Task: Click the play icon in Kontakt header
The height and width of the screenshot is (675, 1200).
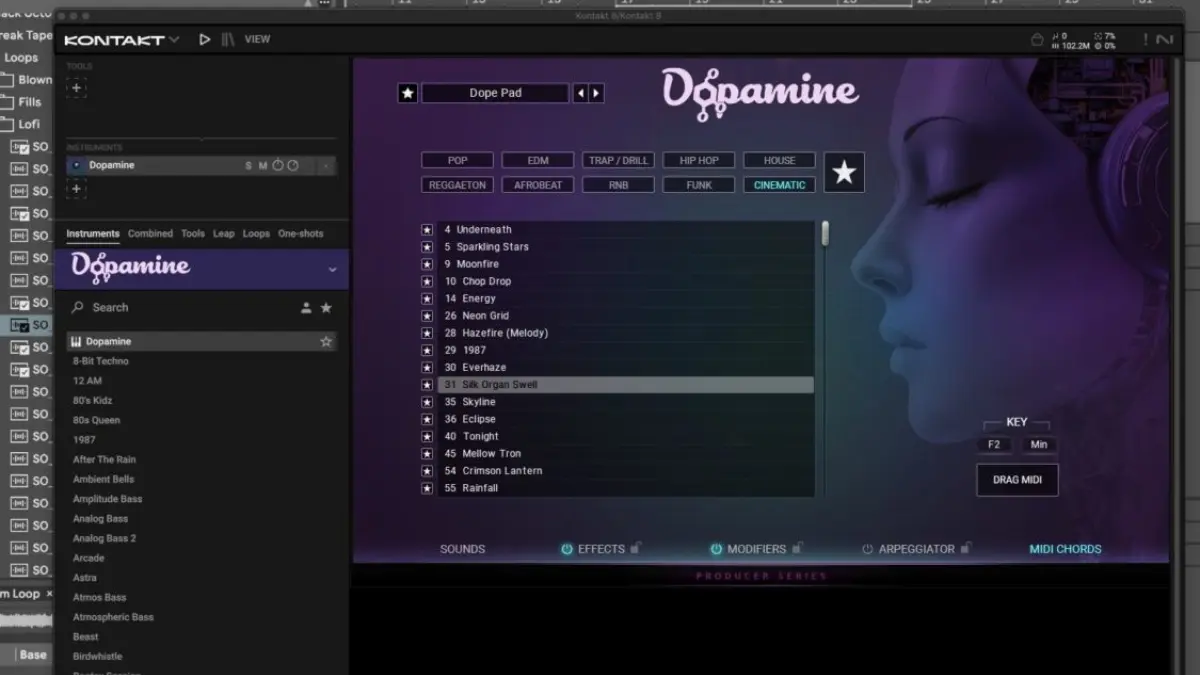Action: point(205,39)
